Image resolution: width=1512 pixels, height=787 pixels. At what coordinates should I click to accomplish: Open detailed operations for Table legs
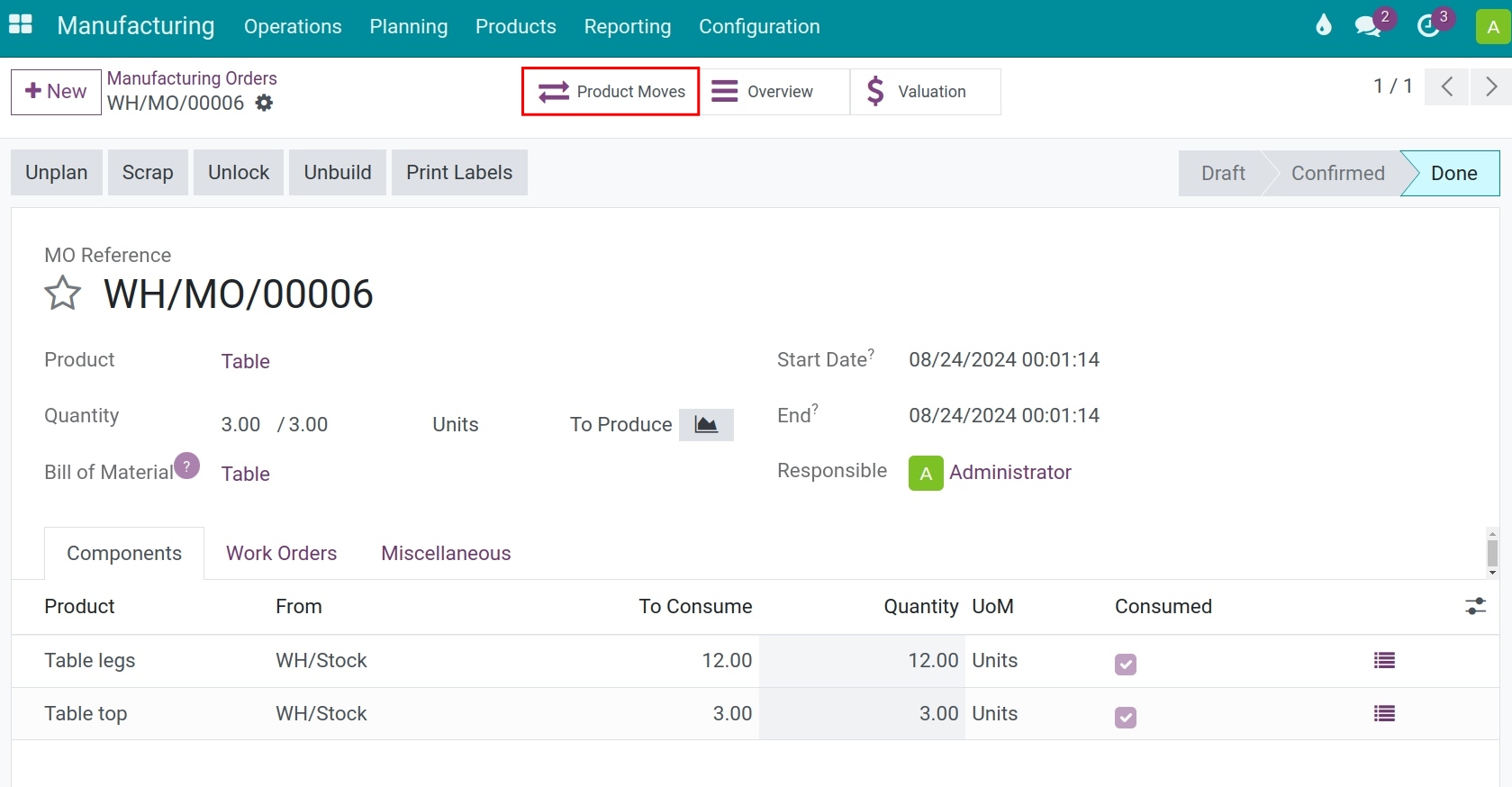(1384, 661)
